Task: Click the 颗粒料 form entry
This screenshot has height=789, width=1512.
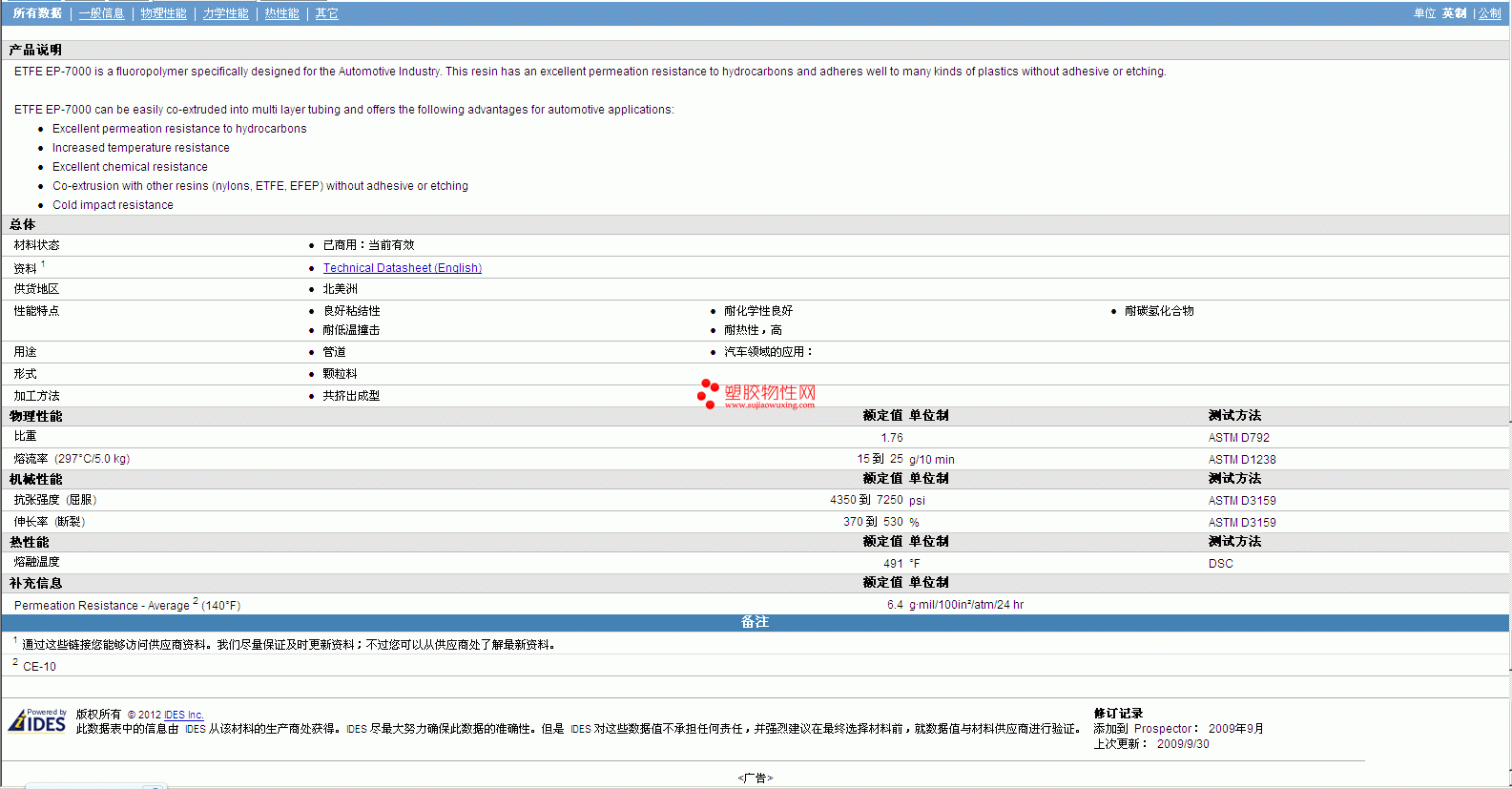Action: [340, 374]
